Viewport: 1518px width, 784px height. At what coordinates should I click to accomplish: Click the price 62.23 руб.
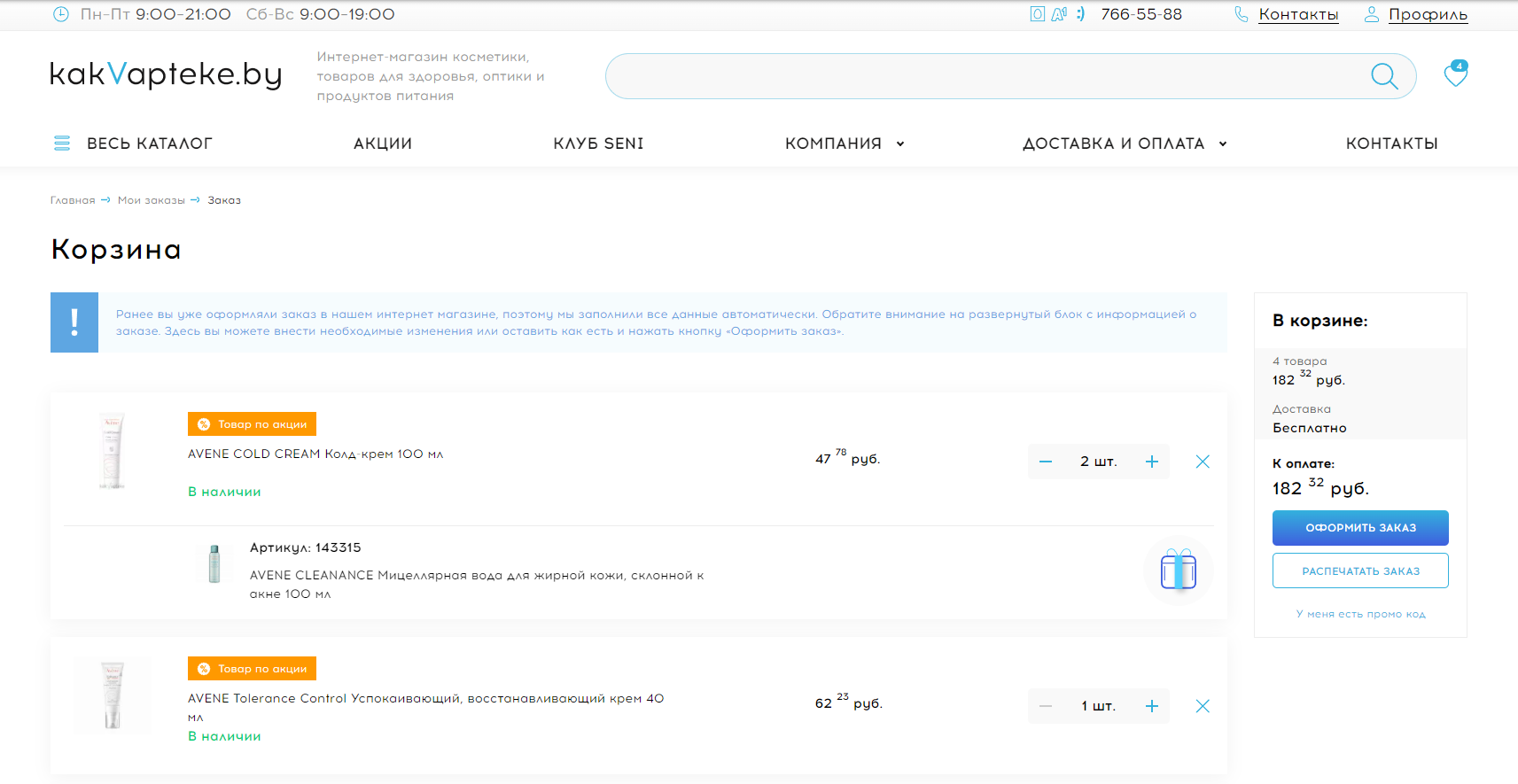[849, 702]
